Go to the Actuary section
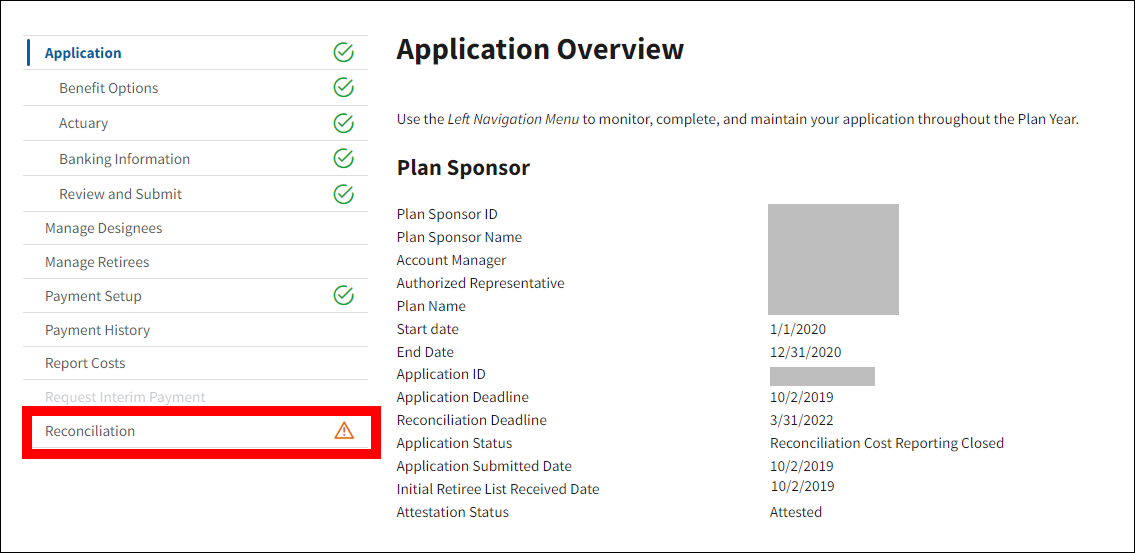Image resolution: width=1135 pixels, height=553 pixels. click(x=83, y=123)
